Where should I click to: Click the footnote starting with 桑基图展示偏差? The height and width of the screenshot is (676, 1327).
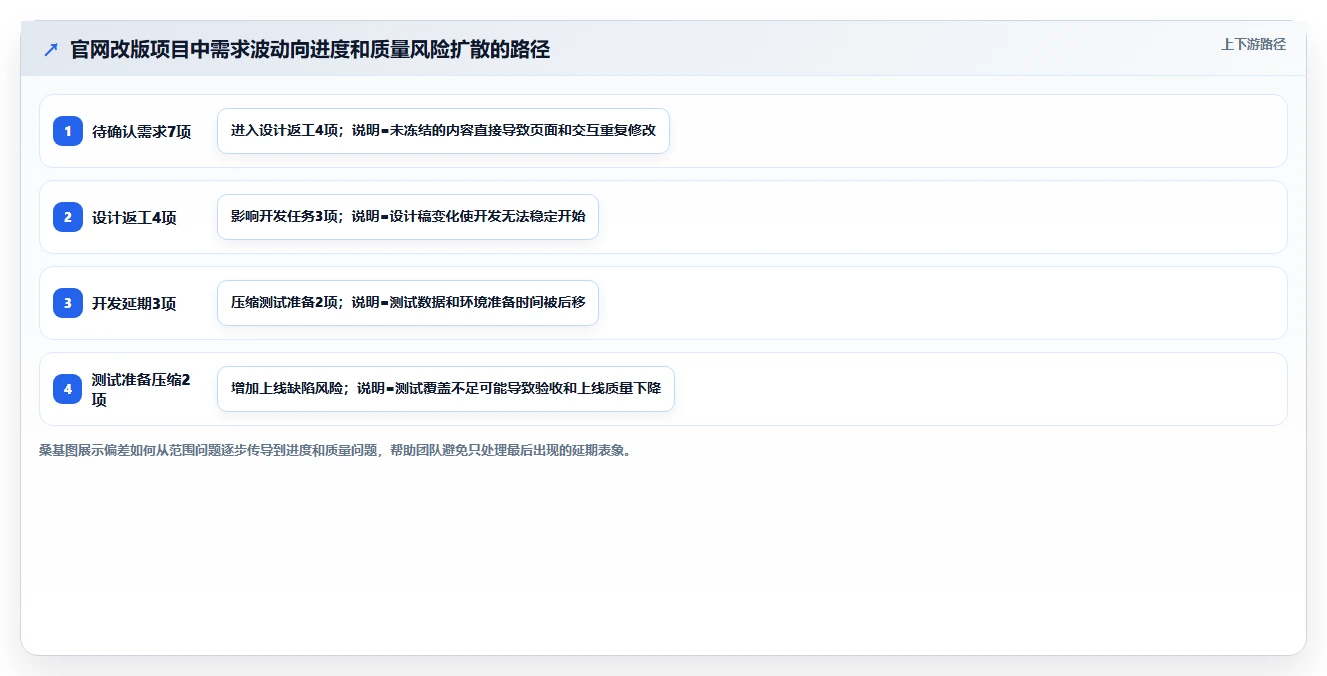click(335, 450)
